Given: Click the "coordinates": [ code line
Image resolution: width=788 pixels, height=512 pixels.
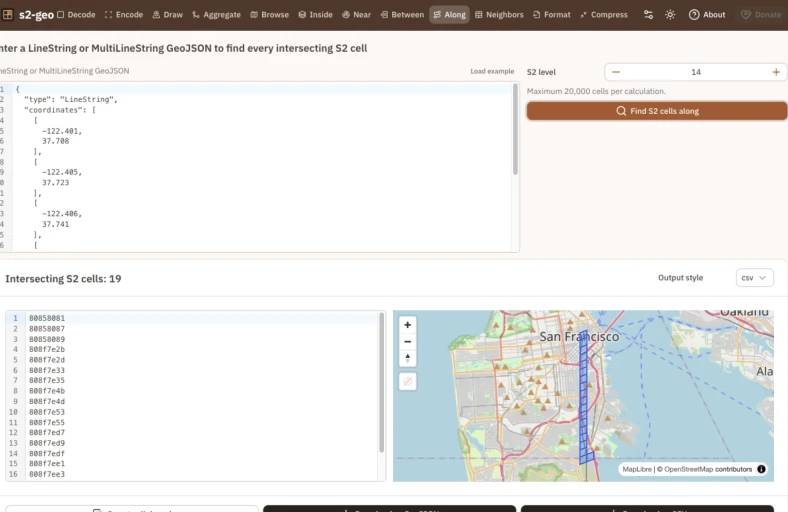Looking at the screenshot, I should [60, 110].
